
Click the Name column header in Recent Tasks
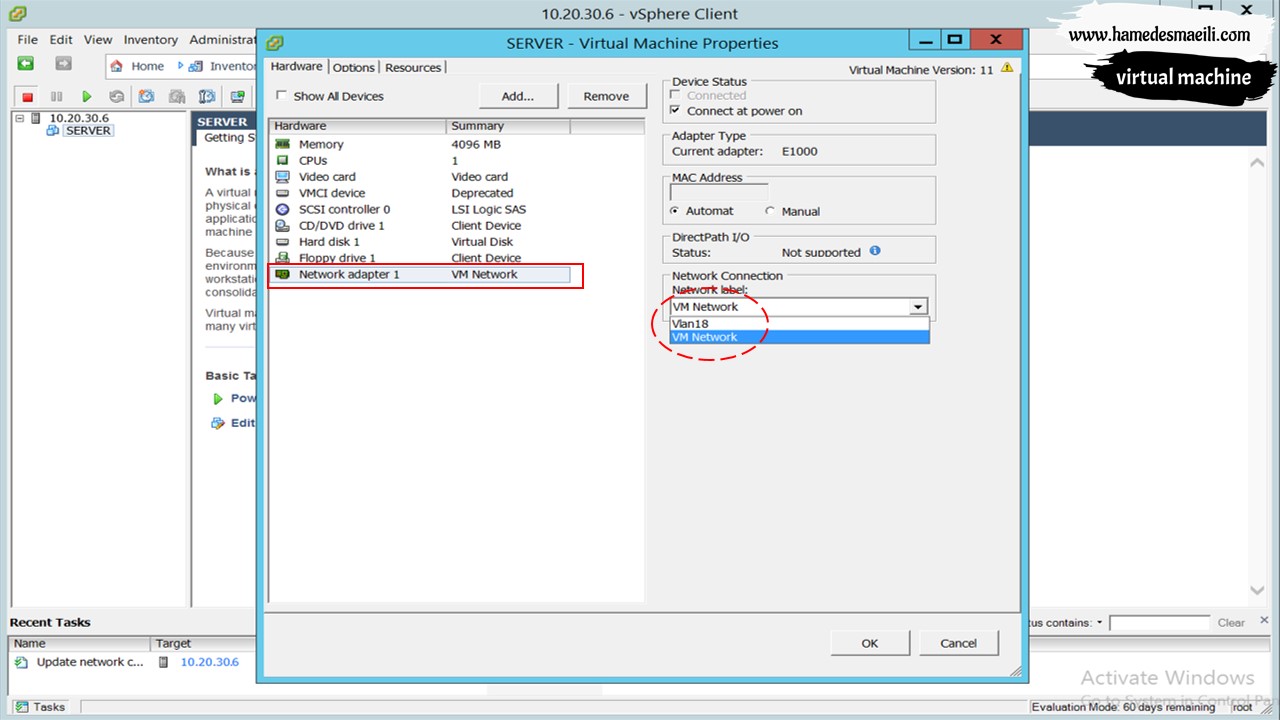(80, 644)
